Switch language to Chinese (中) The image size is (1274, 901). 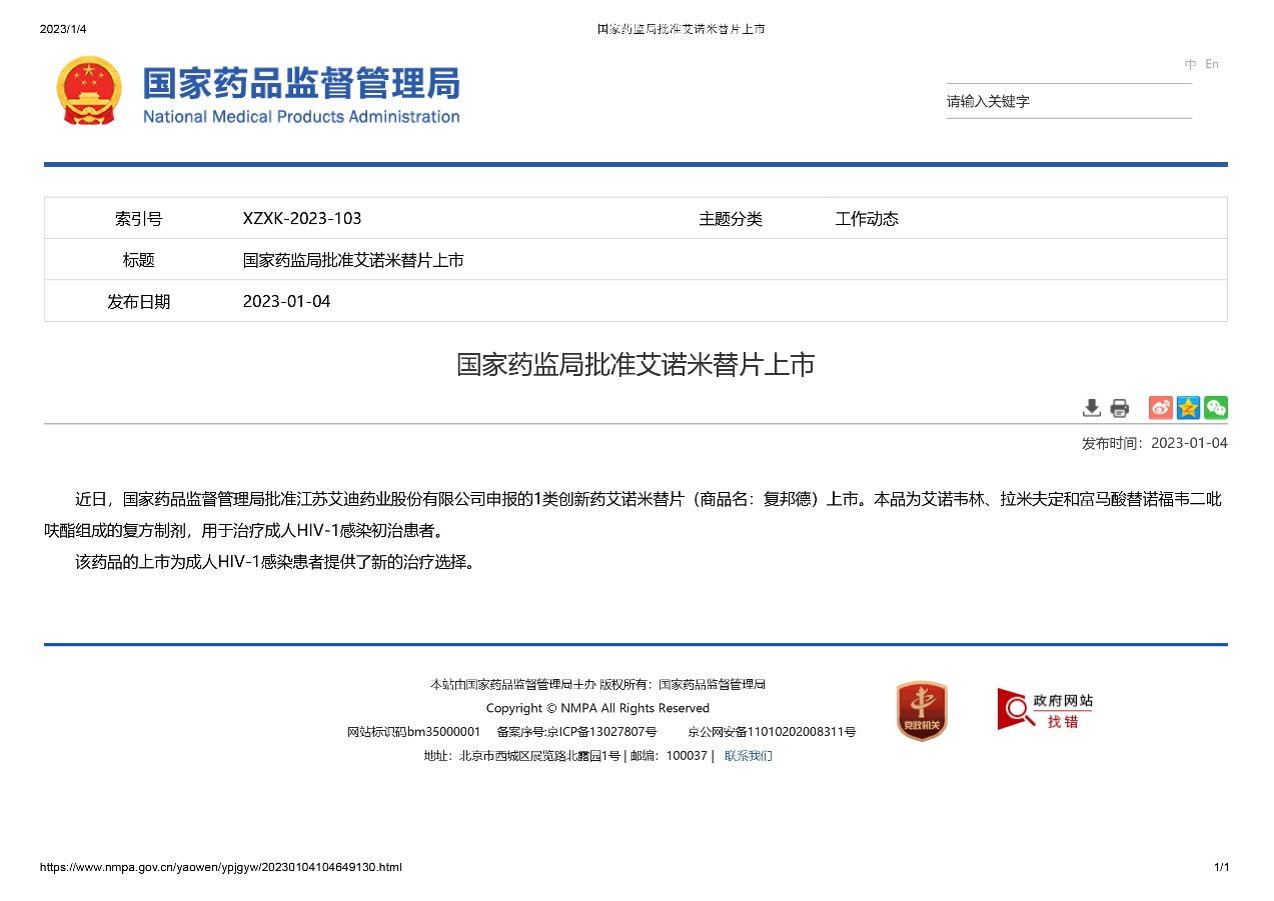click(1190, 64)
